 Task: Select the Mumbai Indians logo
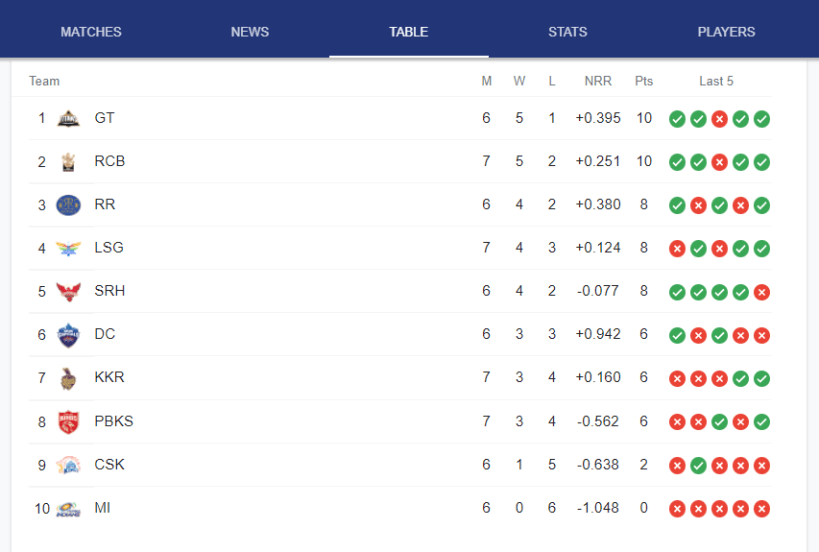tap(68, 509)
